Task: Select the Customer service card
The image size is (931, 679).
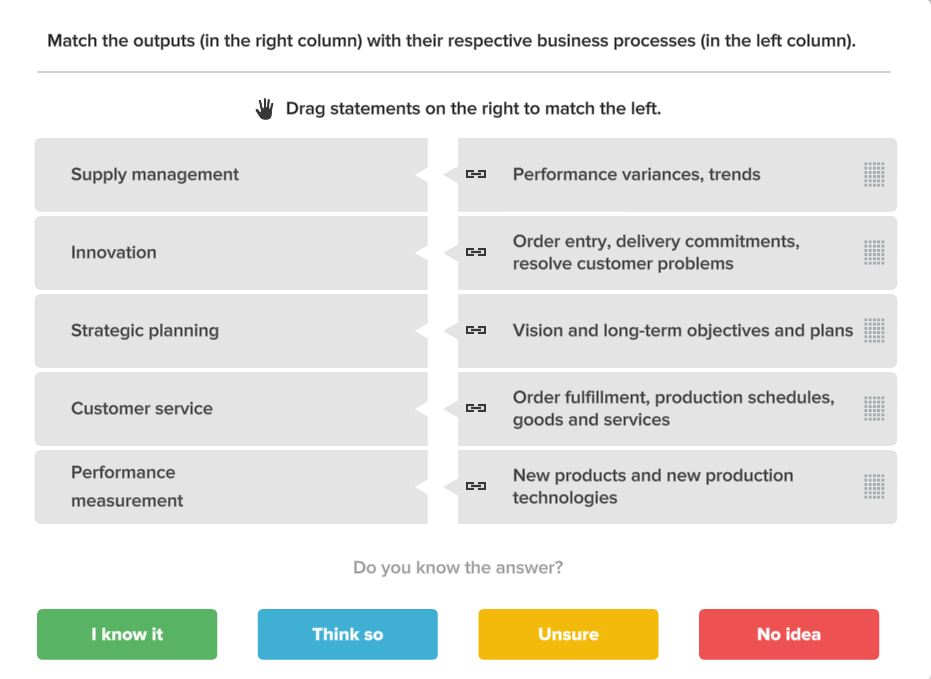Action: tap(230, 408)
